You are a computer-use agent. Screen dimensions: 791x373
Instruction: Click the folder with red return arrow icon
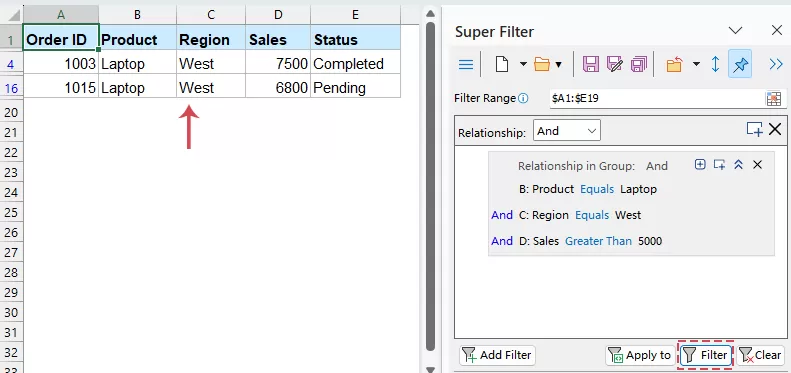coord(674,65)
